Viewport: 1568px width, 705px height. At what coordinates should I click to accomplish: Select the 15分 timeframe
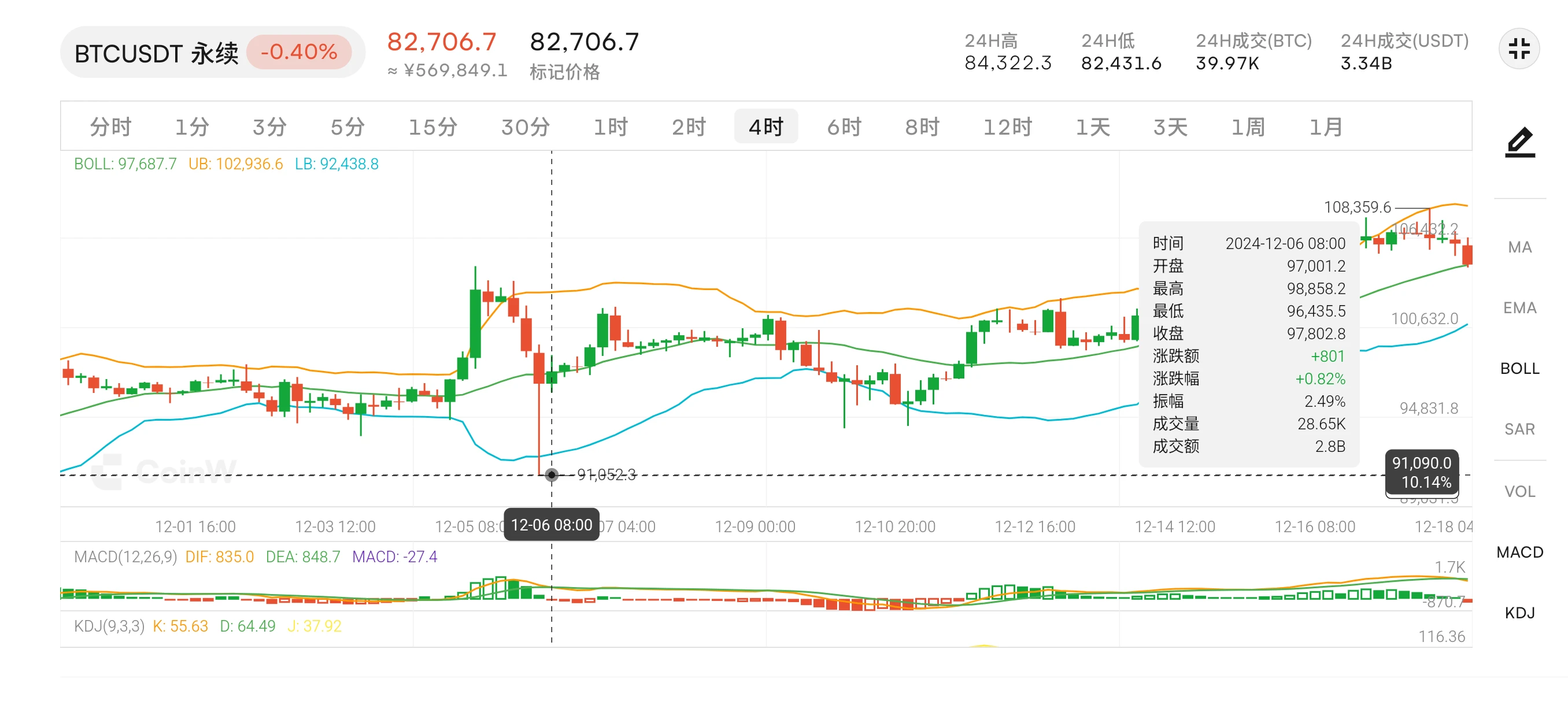tap(433, 127)
